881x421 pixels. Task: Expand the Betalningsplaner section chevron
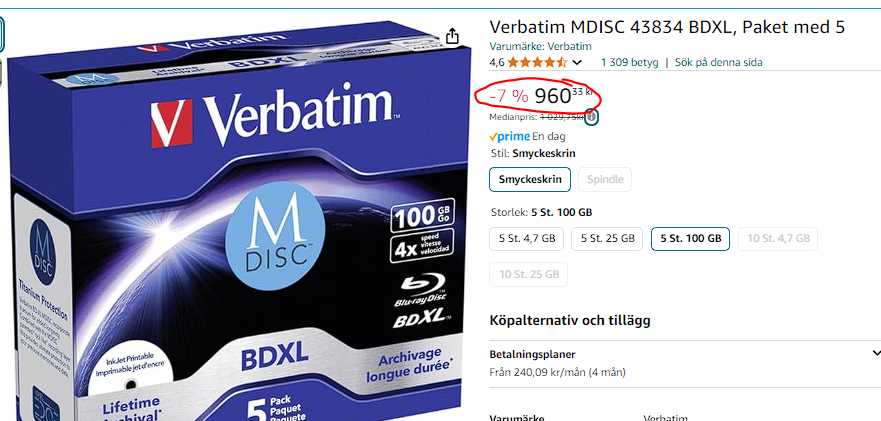tap(876, 354)
